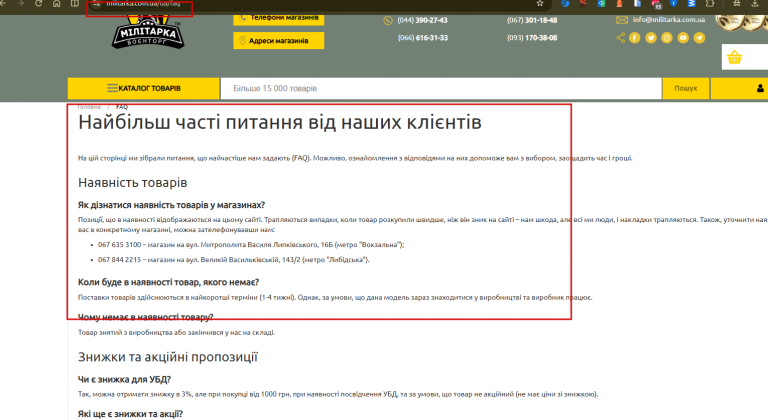Open the YouTube social icon
The image size is (768, 420).
coord(683,38)
